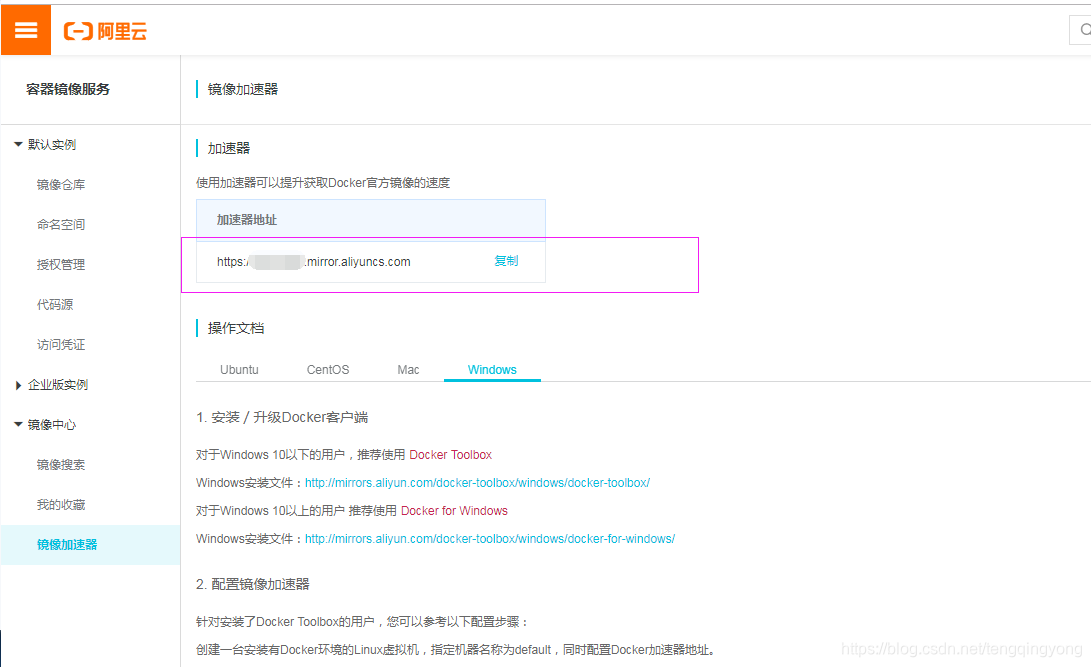Open 镜像搜索 in sidebar

[61, 465]
